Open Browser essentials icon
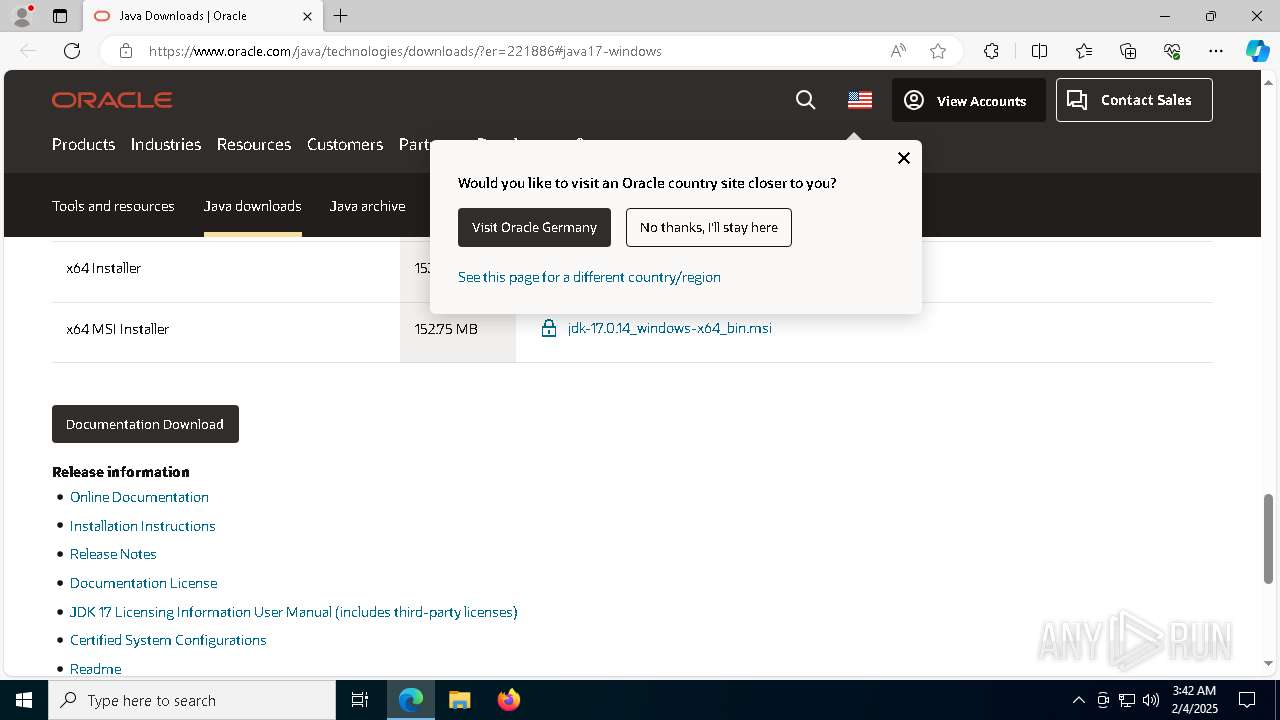 pyautogui.click(x=1172, y=51)
